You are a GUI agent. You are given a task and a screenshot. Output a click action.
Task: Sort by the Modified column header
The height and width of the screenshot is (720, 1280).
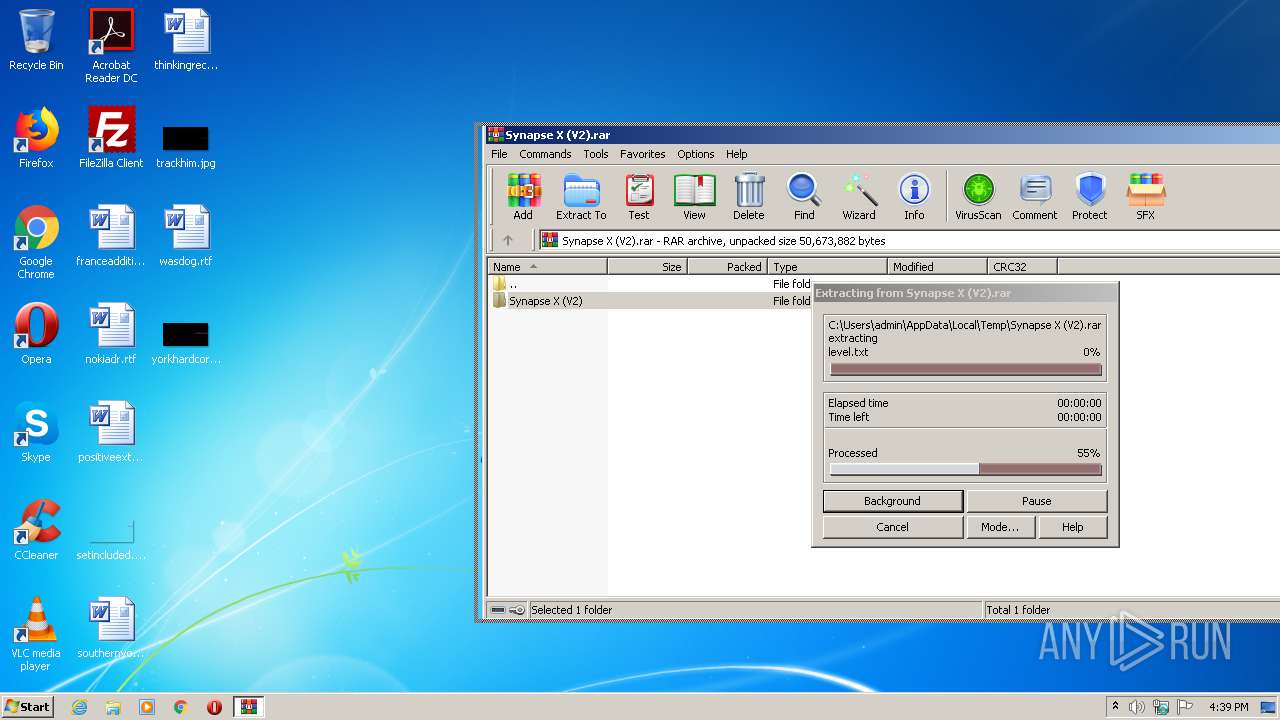tap(937, 267)
